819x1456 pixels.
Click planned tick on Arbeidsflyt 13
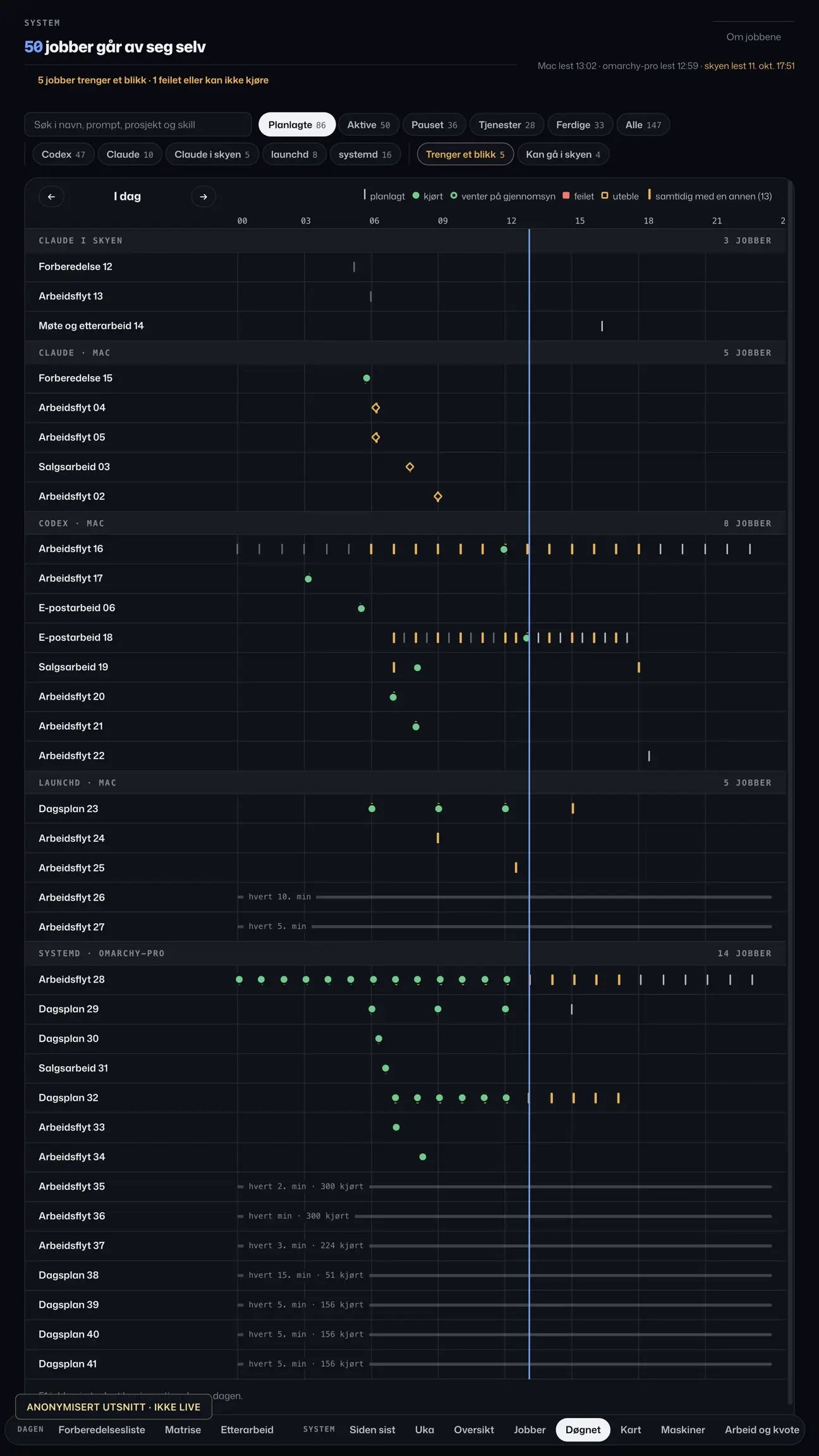click(370, 296)
